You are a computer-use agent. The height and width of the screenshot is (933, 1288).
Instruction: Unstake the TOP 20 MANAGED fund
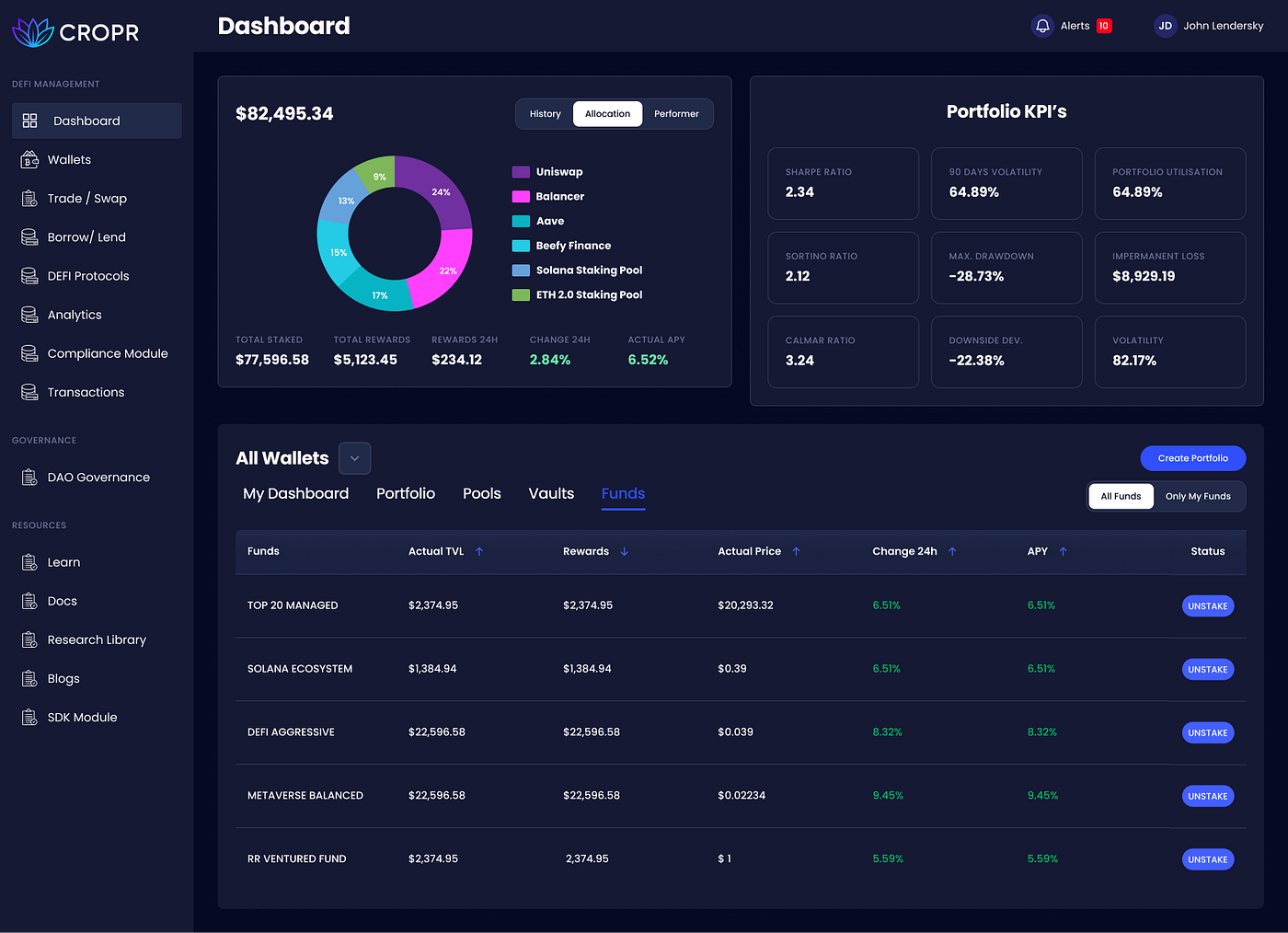(1208, 606)
